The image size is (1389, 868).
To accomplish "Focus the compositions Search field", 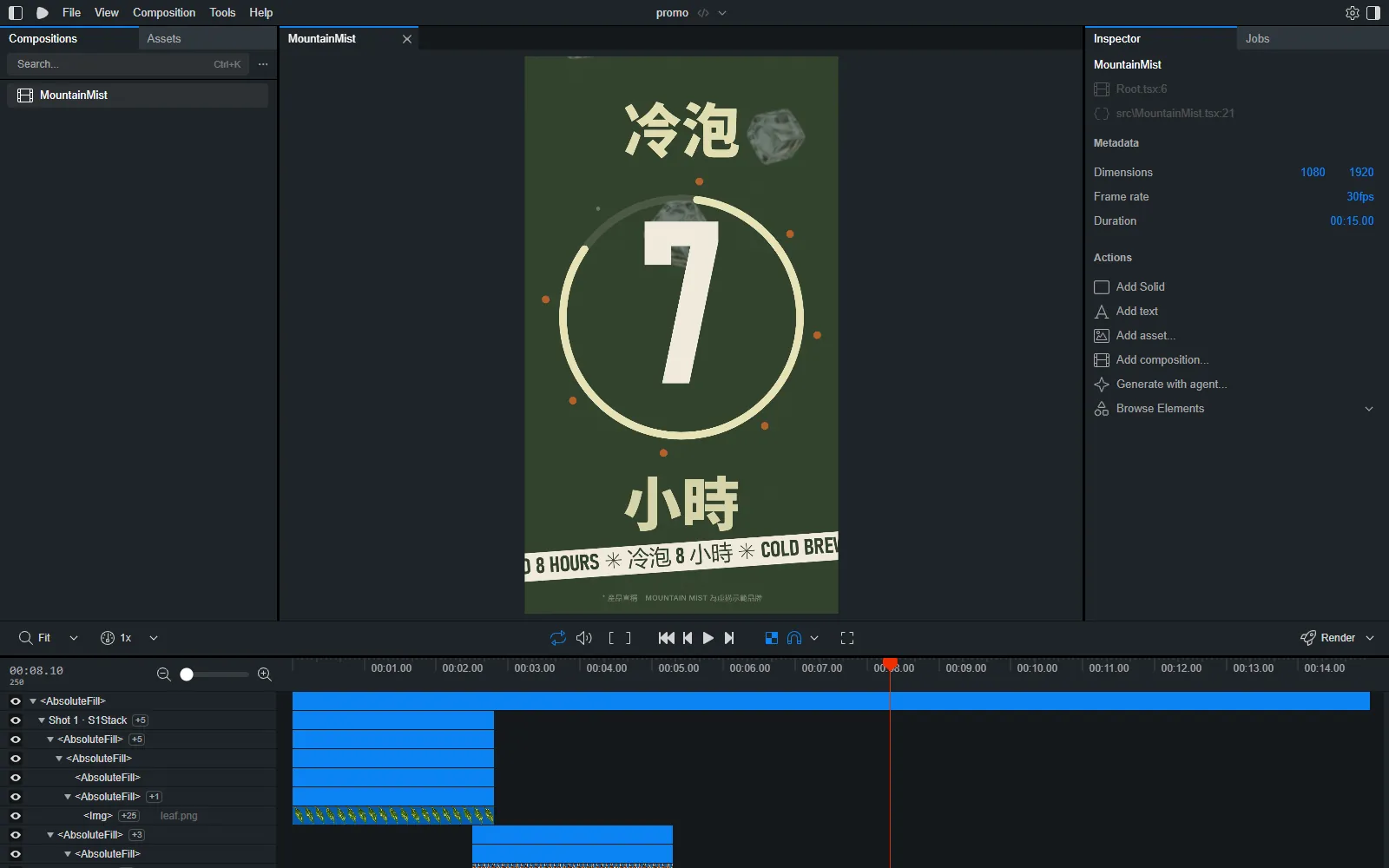I will click(128, 64).
